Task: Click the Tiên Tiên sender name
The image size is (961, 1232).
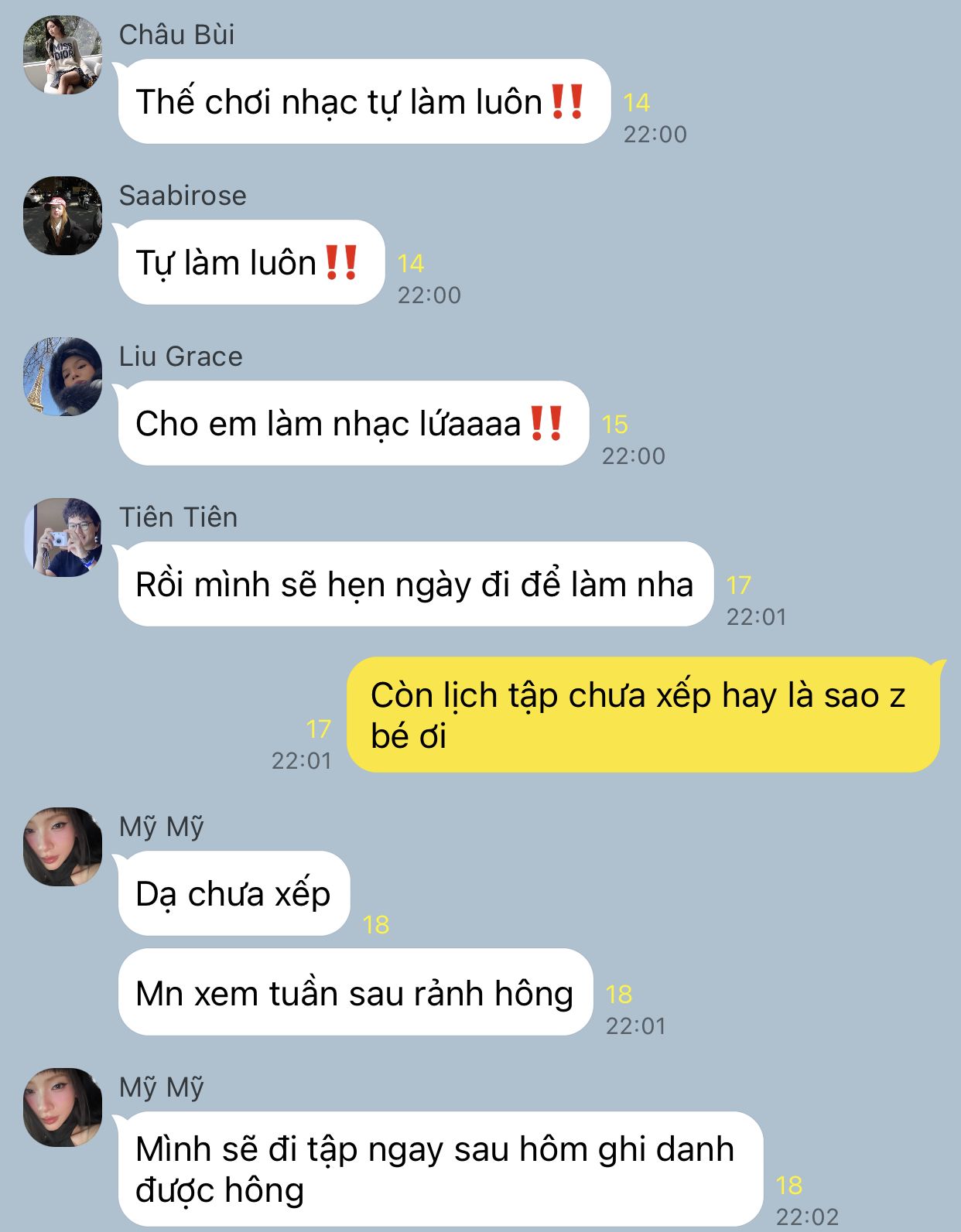Action: (178, 517)
